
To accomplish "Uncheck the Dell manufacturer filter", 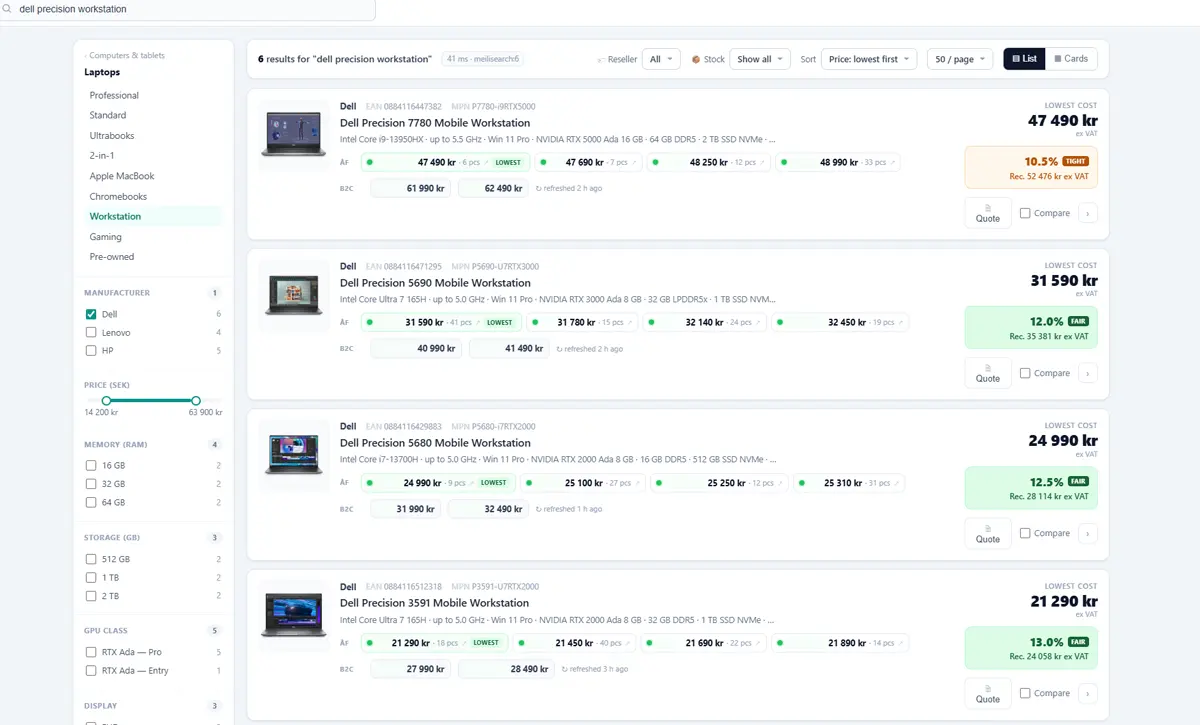I will pyautogui.click(x=91, y=314).
